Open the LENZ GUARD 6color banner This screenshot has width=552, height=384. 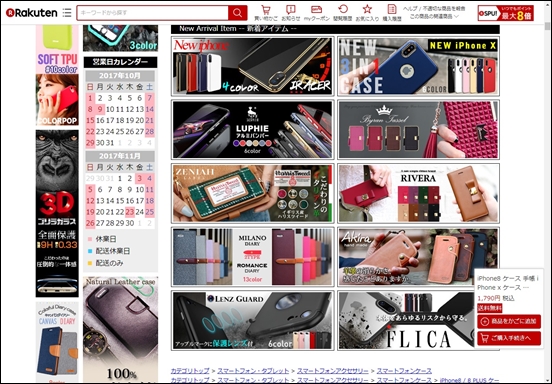(252, 320)
